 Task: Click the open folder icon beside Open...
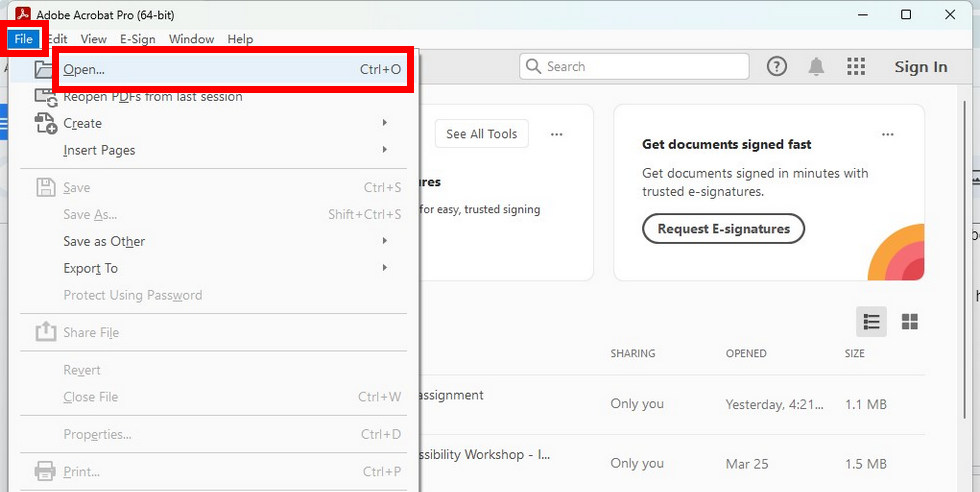pos(43,69)
